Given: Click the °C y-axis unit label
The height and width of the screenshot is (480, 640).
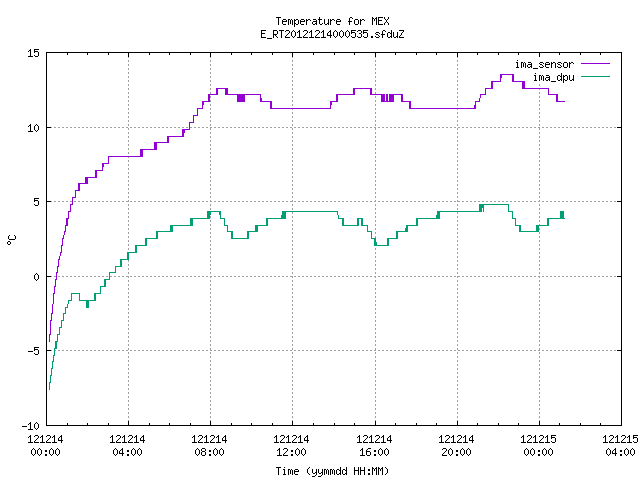Looking at the screenshot, I should pyautogui.click(x=12, y=240).
